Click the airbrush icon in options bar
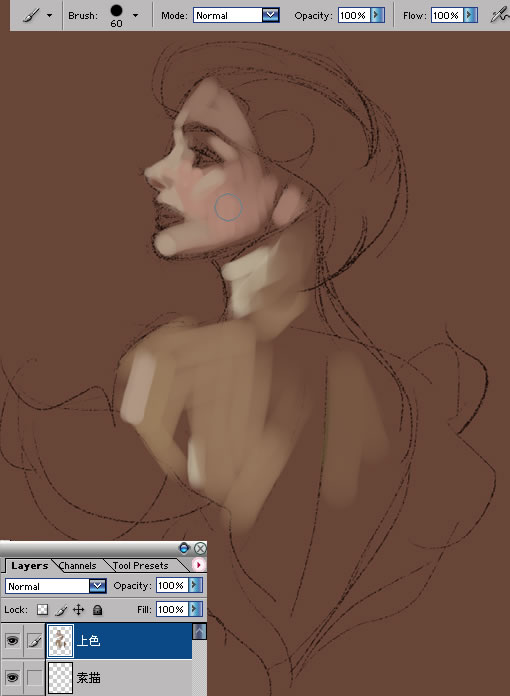 500,16
